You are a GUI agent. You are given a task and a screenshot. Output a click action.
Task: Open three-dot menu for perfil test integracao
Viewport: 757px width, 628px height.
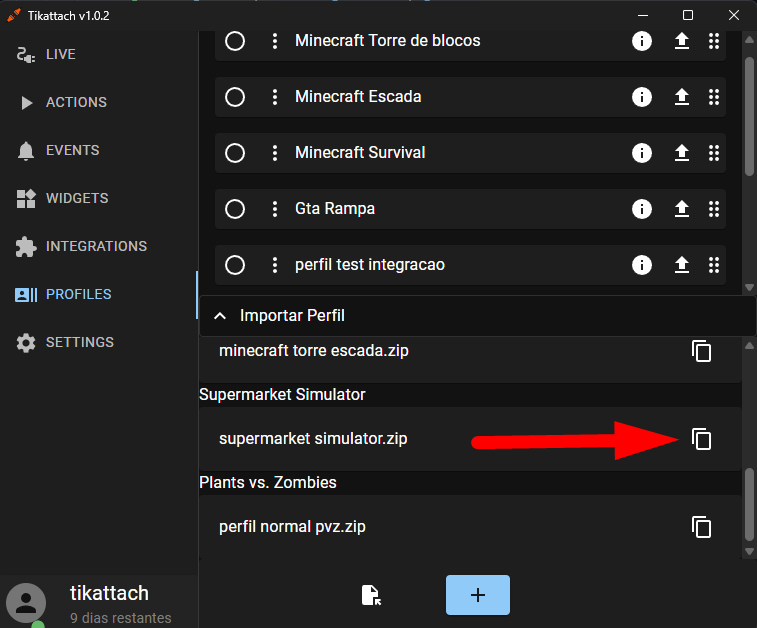tap(275, 265)
